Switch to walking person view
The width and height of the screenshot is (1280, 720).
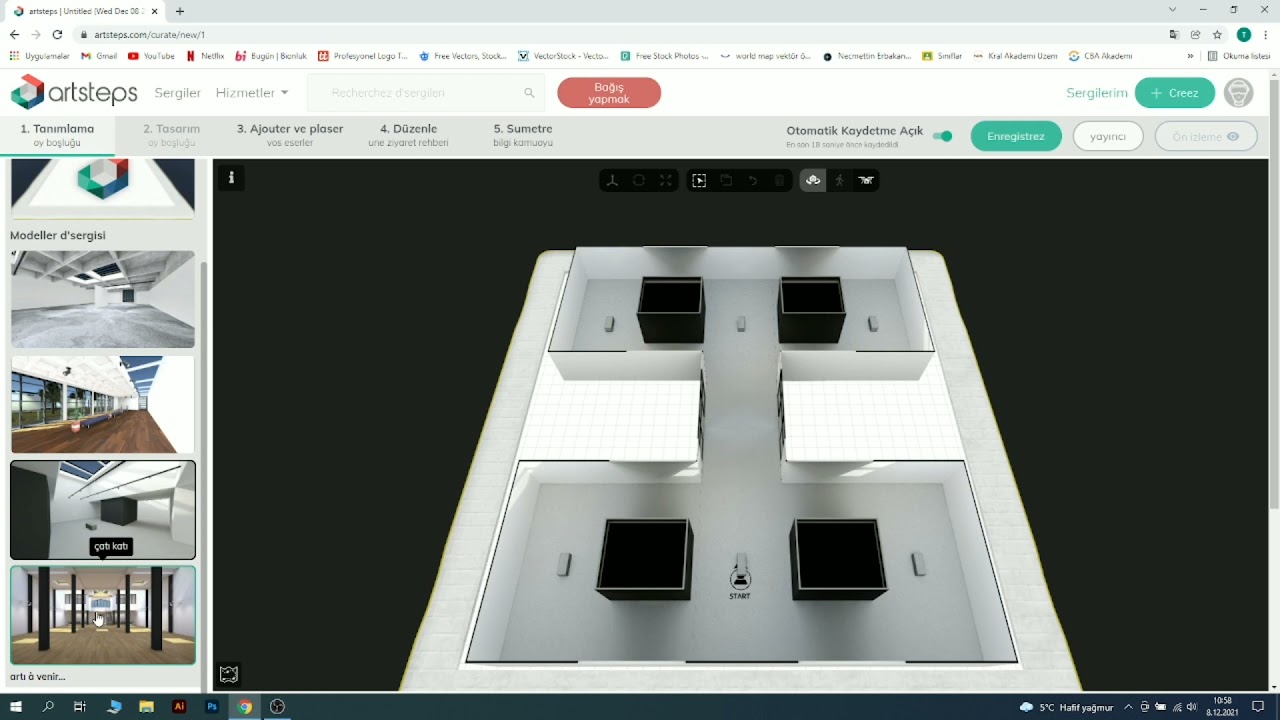(840, 180)
